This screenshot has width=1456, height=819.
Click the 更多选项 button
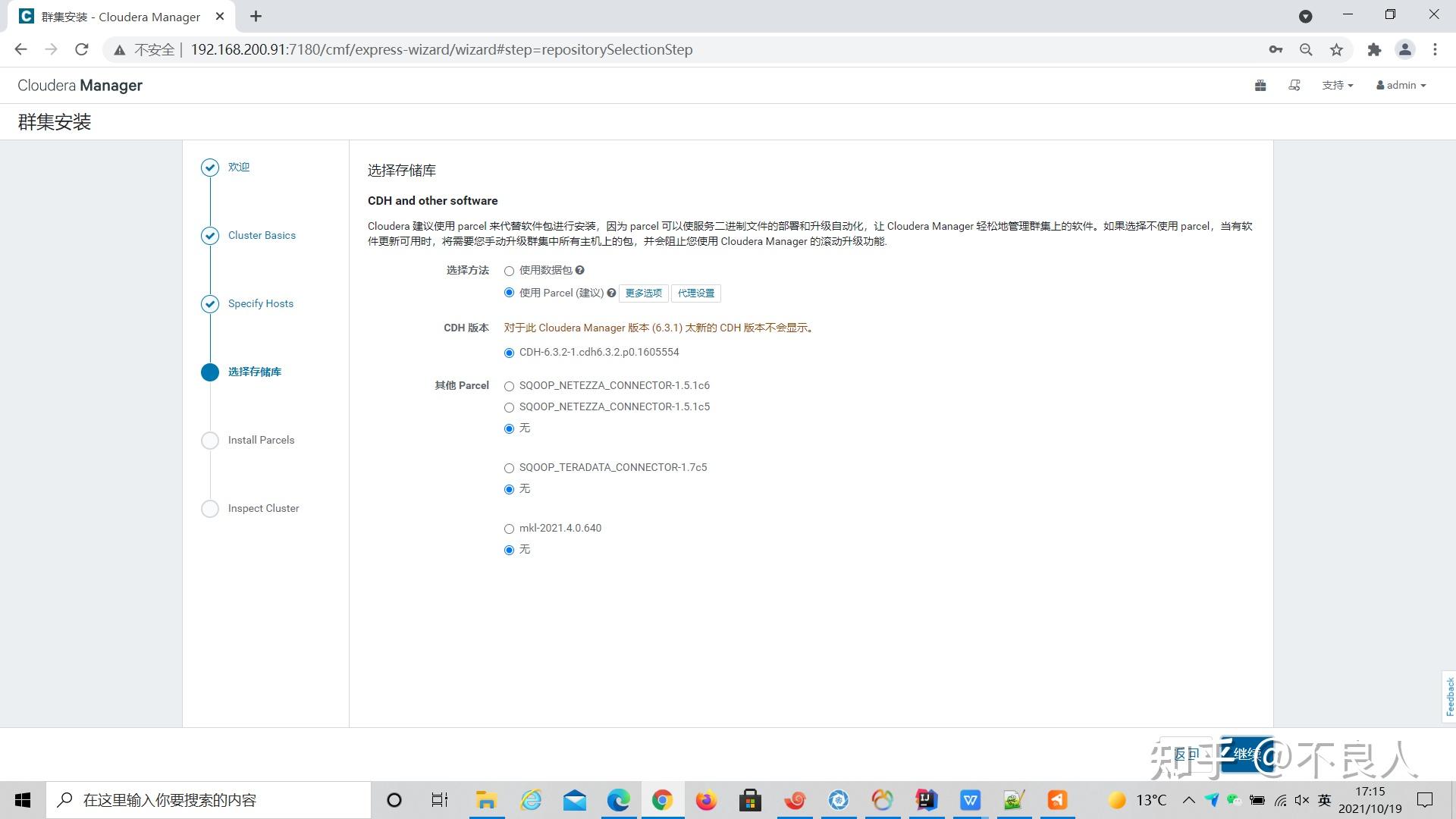(x=643, y=293)
